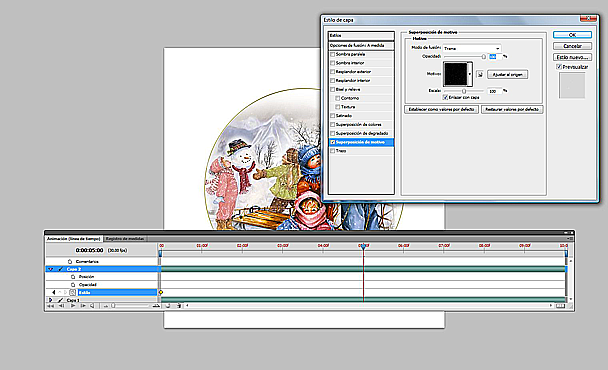The width and height of the screenshot is (608, 370).
Task: Enable the Sombra interior checkbox
Action: click(332, 63)
